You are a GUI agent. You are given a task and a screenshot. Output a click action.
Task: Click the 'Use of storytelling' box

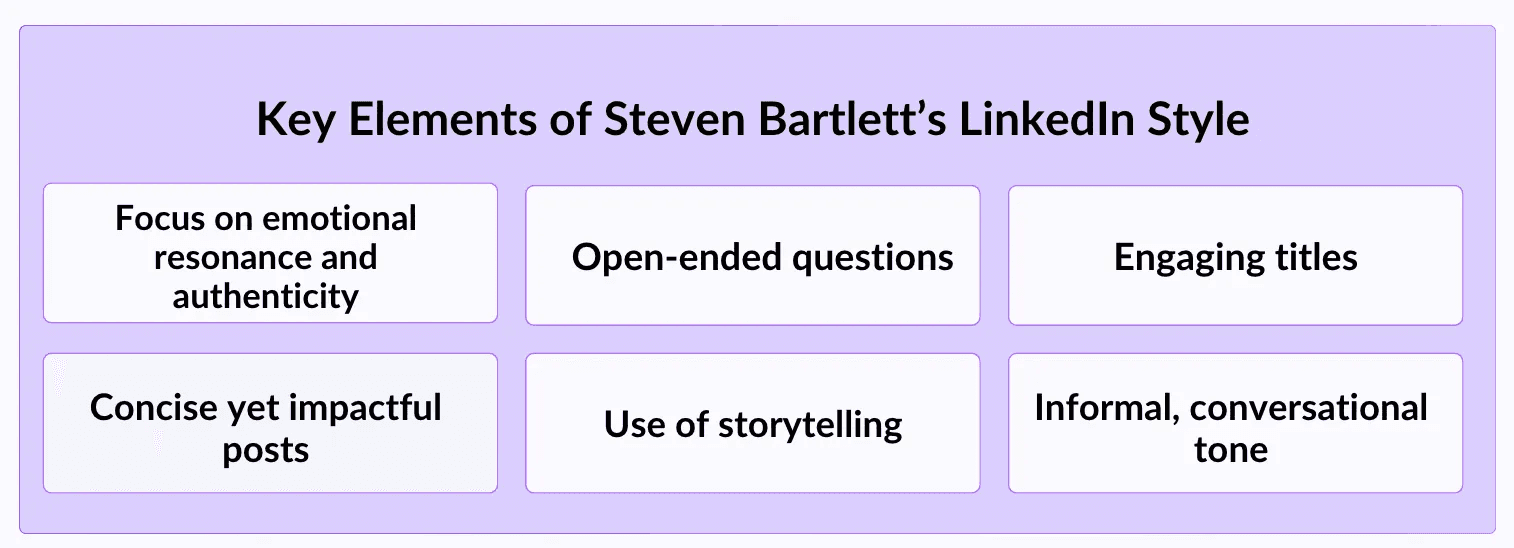(x=752, y=423)
